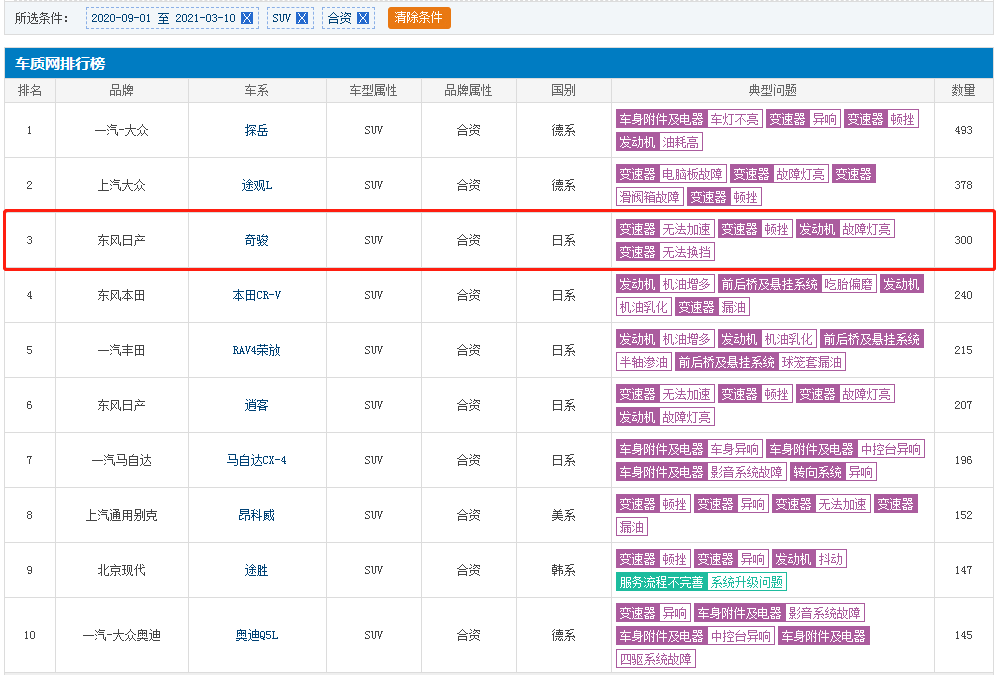Click the green 系统升级问题 tag for 途胜
The height and width of the screenshot is (675, 998).
tap(747, 581)
